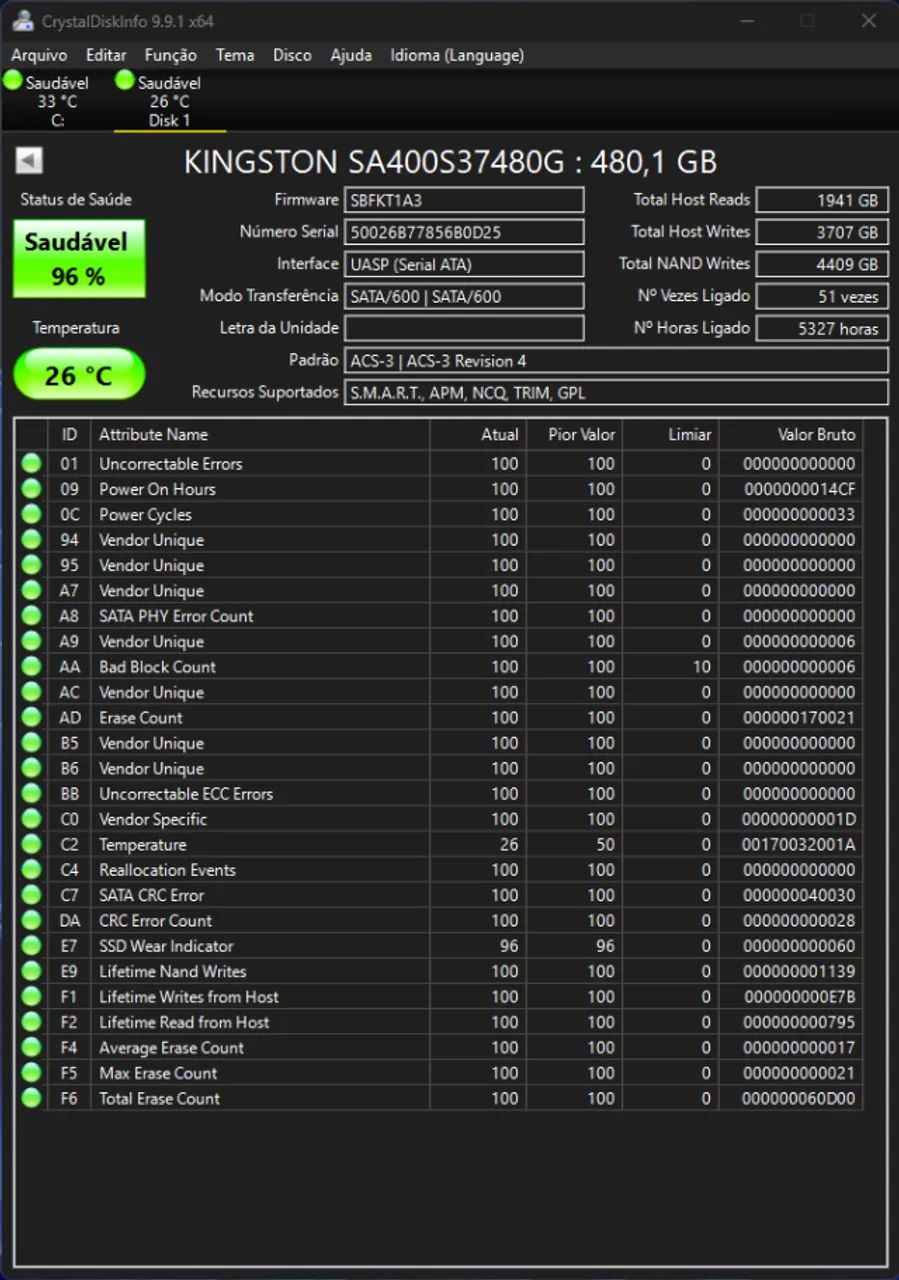Click status circle of Vendor Specific row
This screenshot has height=1280, width=899.
point(32,819)
